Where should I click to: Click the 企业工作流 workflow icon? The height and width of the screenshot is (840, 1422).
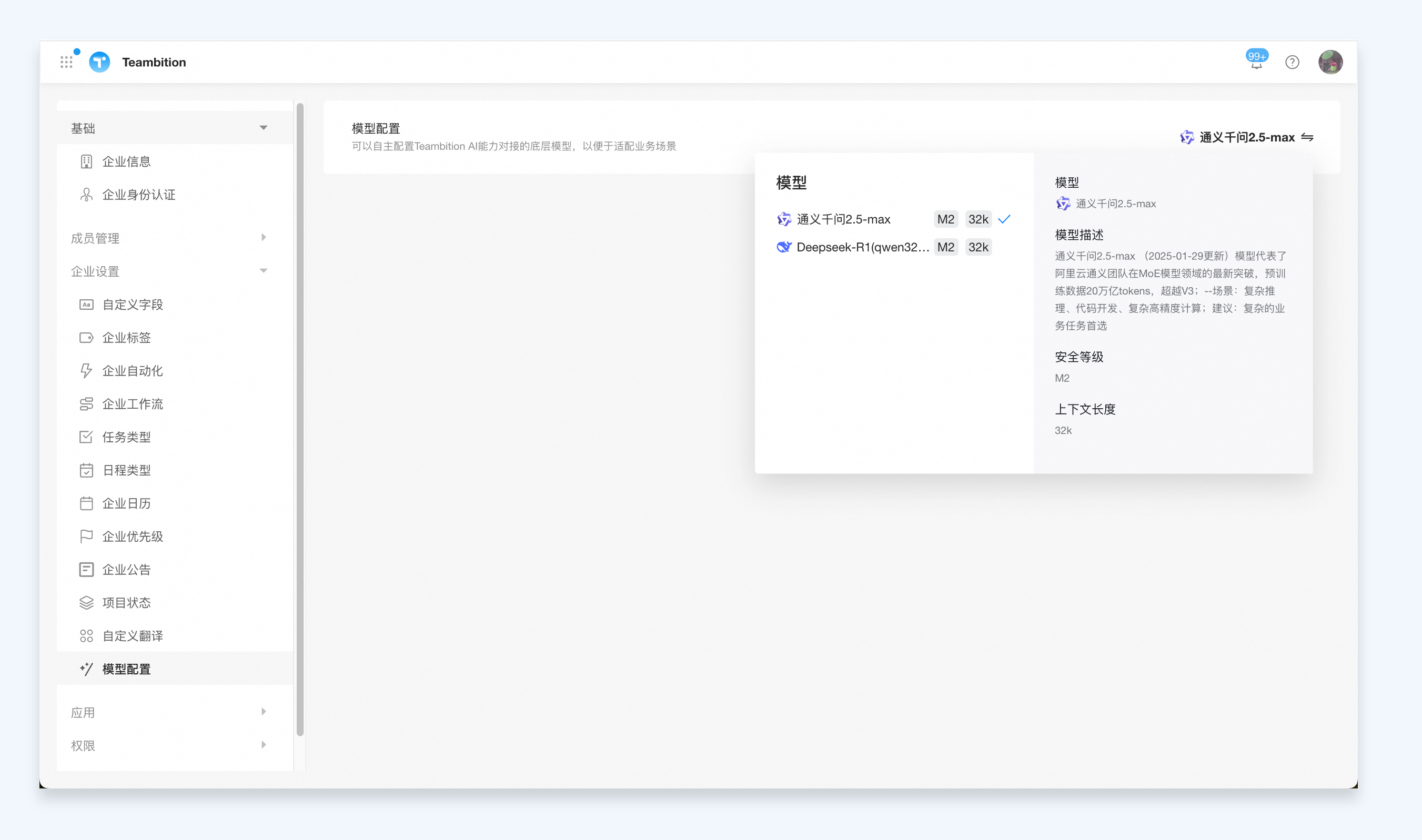pyautogui.click(x=86, y=403)
